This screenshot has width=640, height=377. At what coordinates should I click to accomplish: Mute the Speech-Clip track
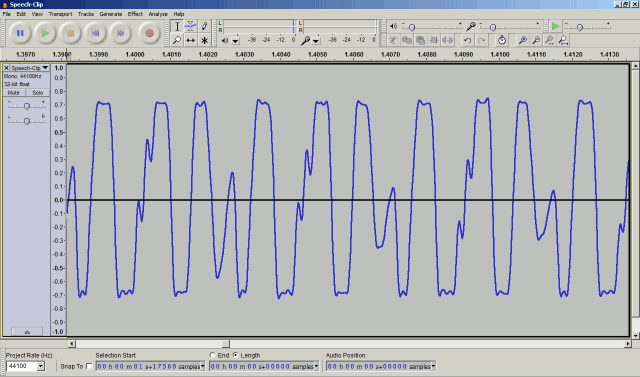pos(14,93)
